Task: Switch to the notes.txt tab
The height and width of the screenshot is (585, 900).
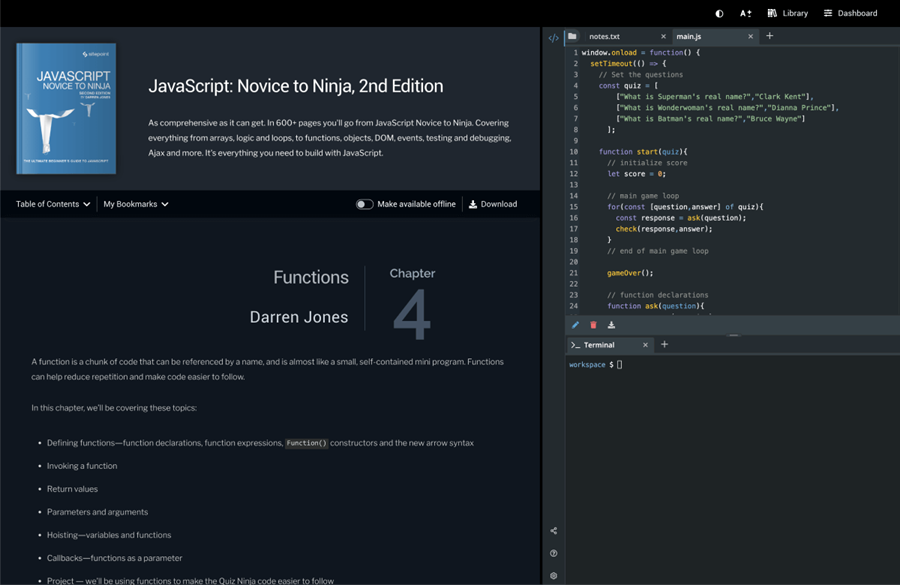Action: click(x=605, y=37)
